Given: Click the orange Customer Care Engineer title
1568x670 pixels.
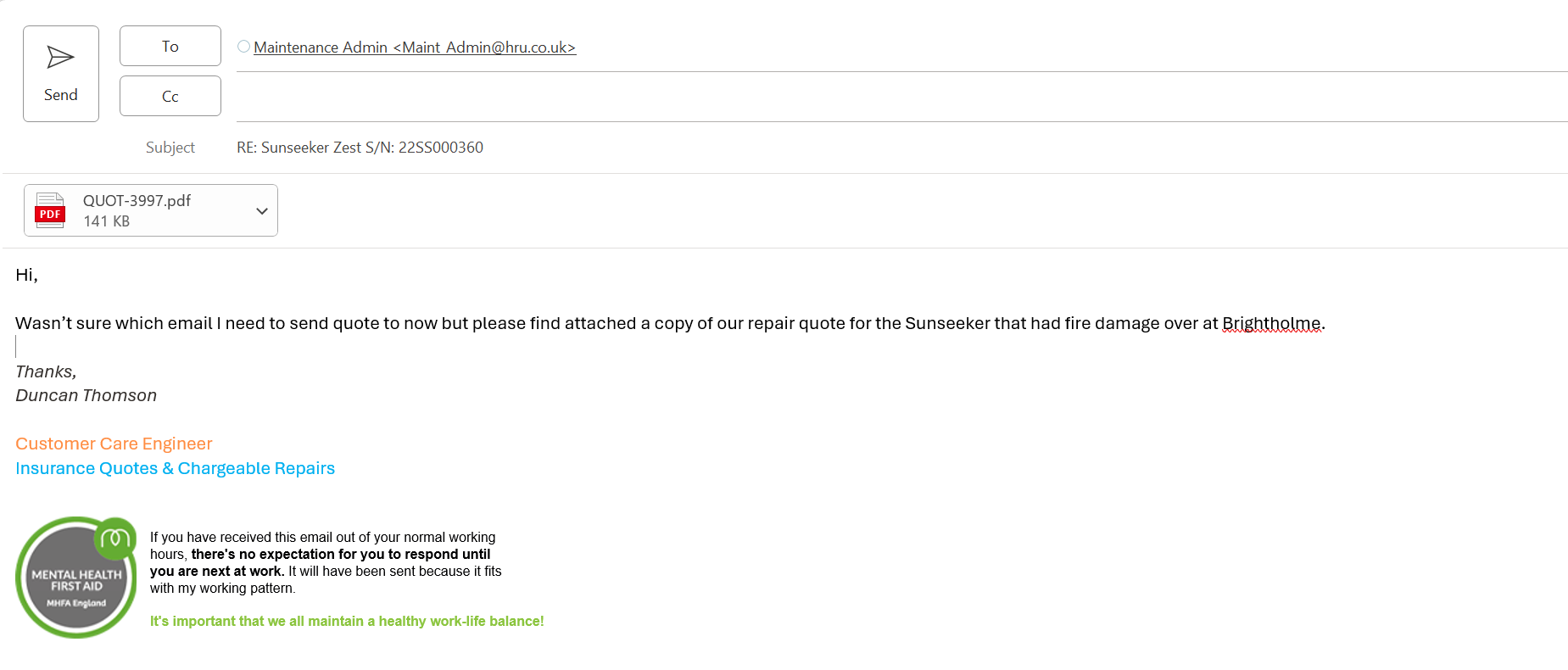Looking at the screenshot, I should 114,444.
